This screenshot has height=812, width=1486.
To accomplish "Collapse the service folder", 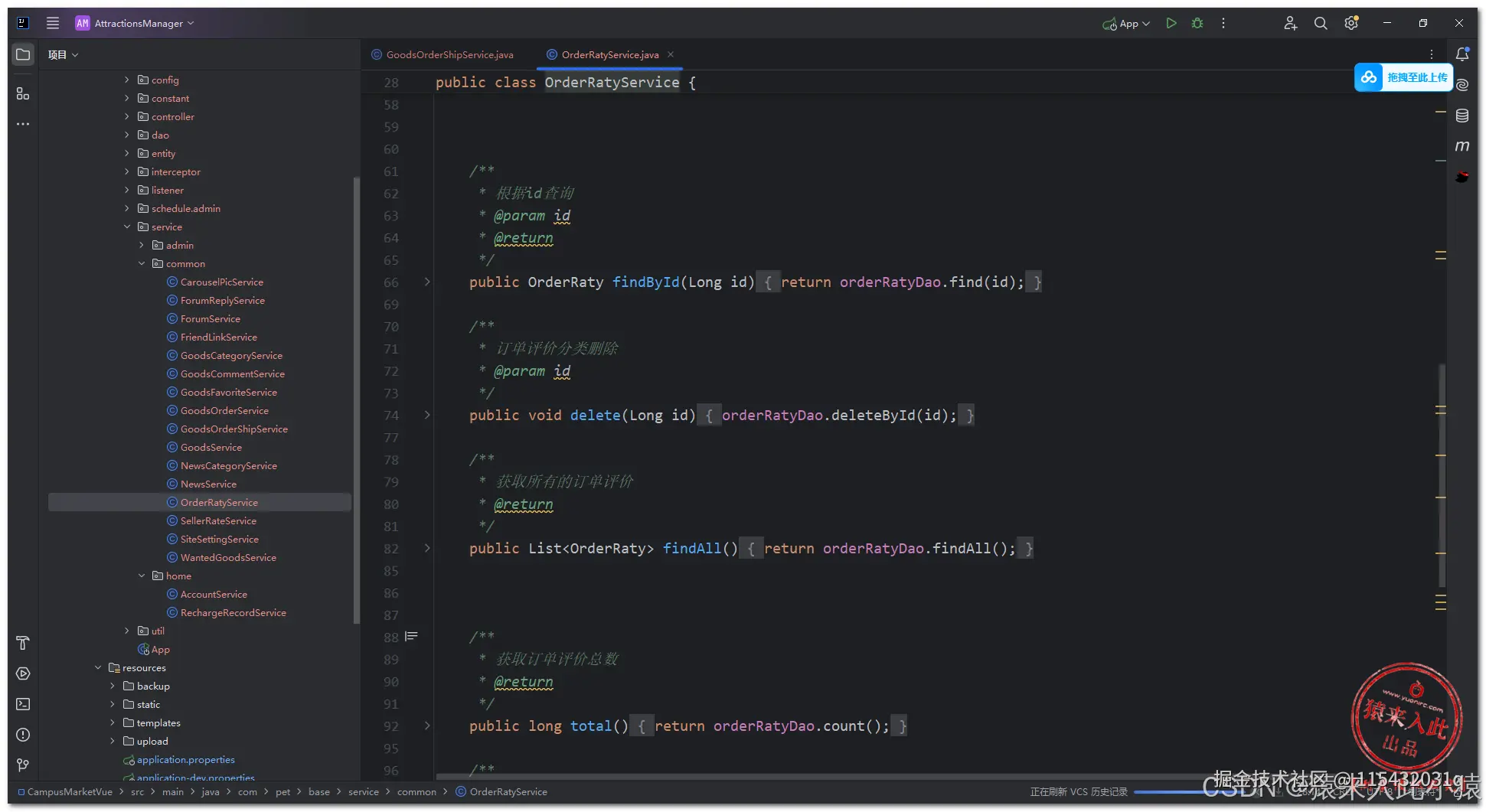I will pyautogui.click(x=127, y=227).
